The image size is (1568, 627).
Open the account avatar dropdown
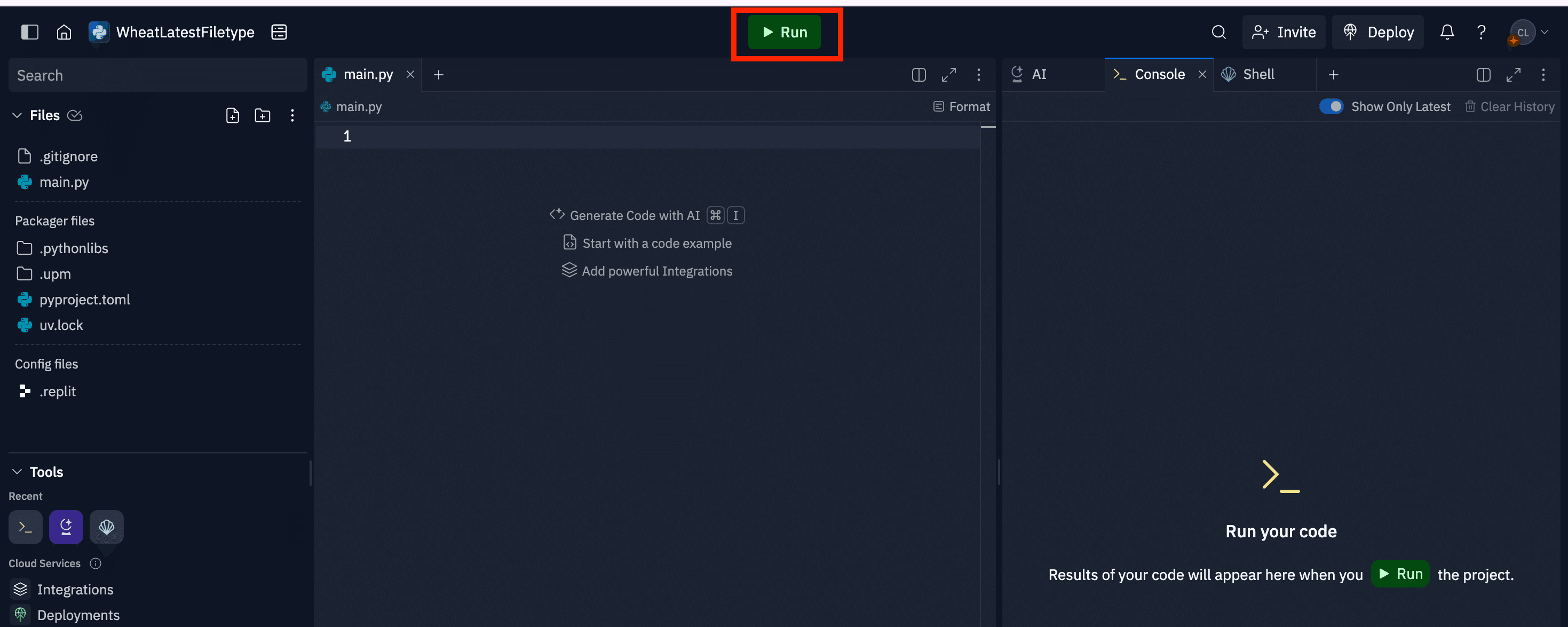1529,32
